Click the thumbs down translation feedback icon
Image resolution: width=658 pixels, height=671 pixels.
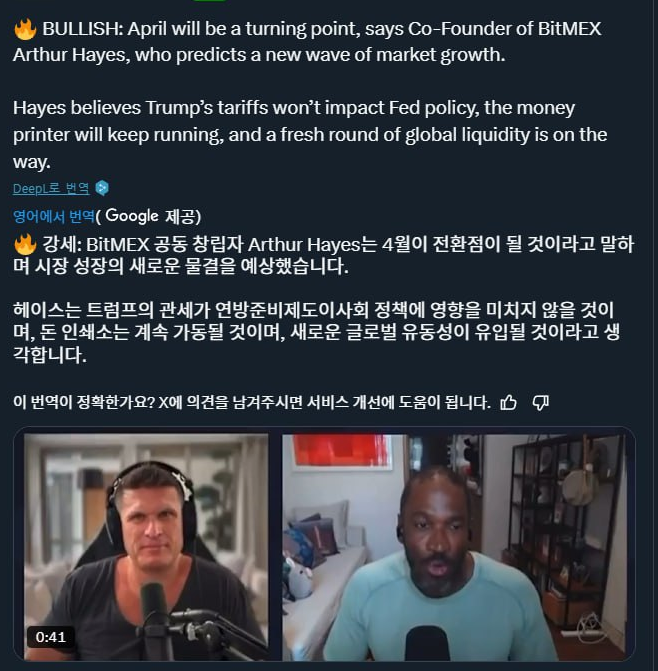(541, 402)
